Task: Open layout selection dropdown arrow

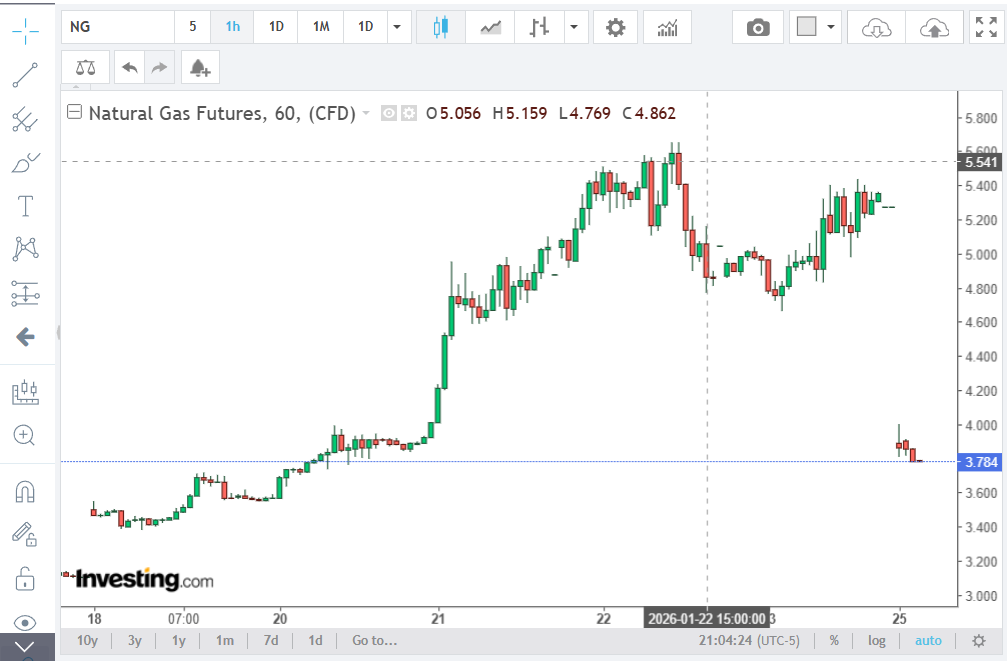Action: click(831, 27)
